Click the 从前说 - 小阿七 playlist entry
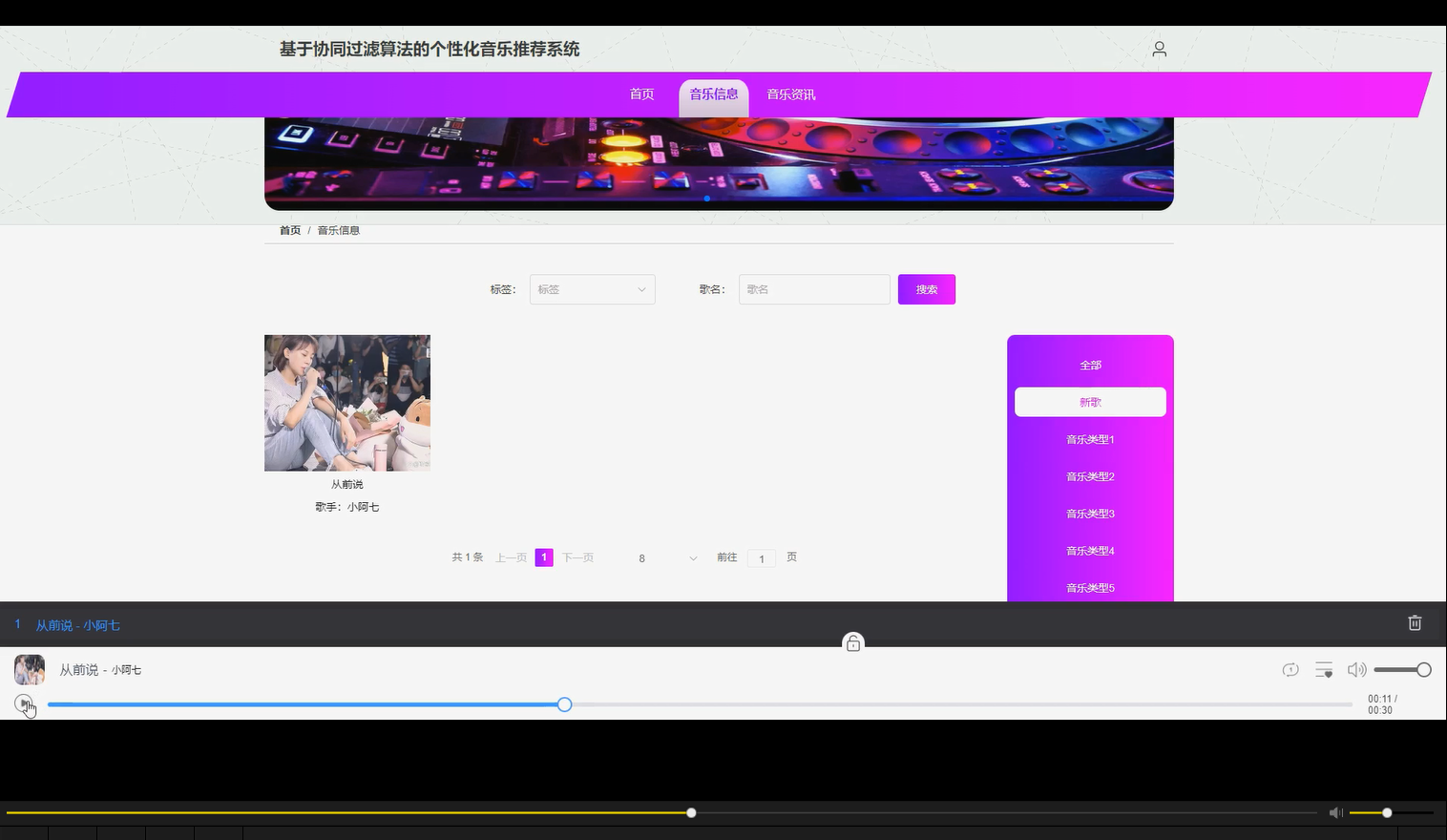Viewport: 1447px width, 840px height. tap(77, 624)
